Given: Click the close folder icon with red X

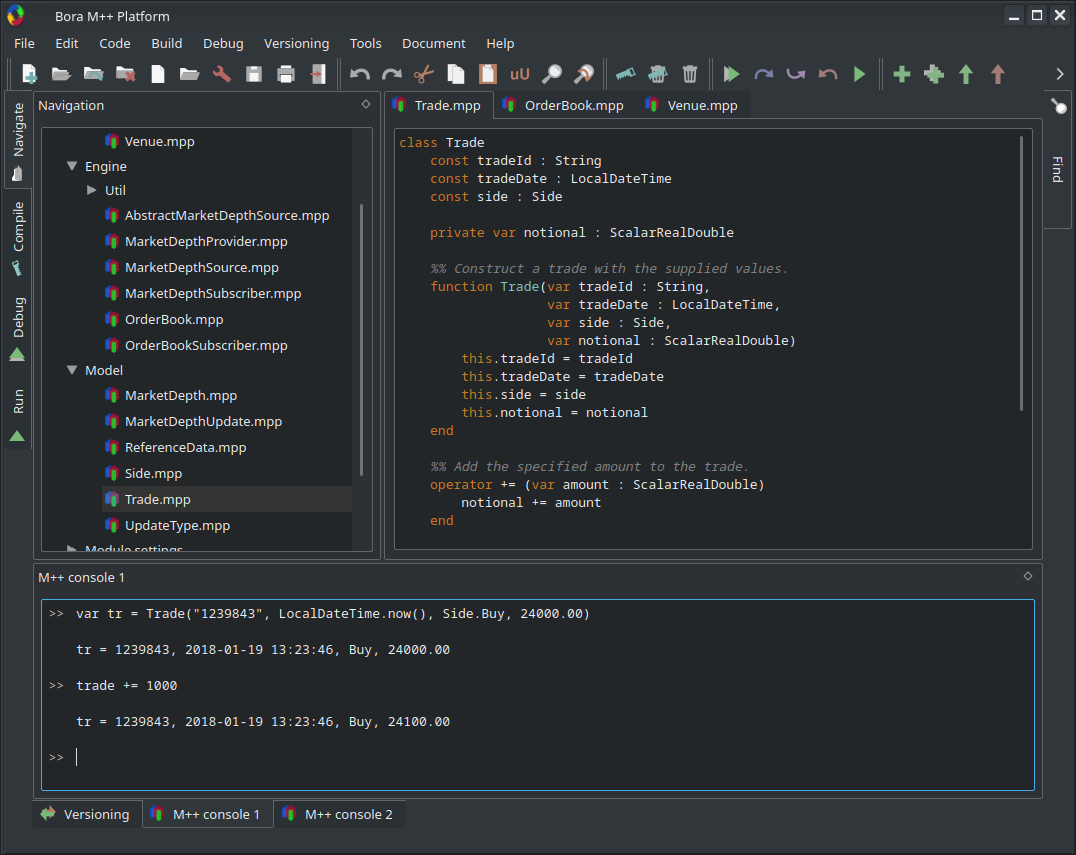Looking at the screenshot, I should point(126,74).
